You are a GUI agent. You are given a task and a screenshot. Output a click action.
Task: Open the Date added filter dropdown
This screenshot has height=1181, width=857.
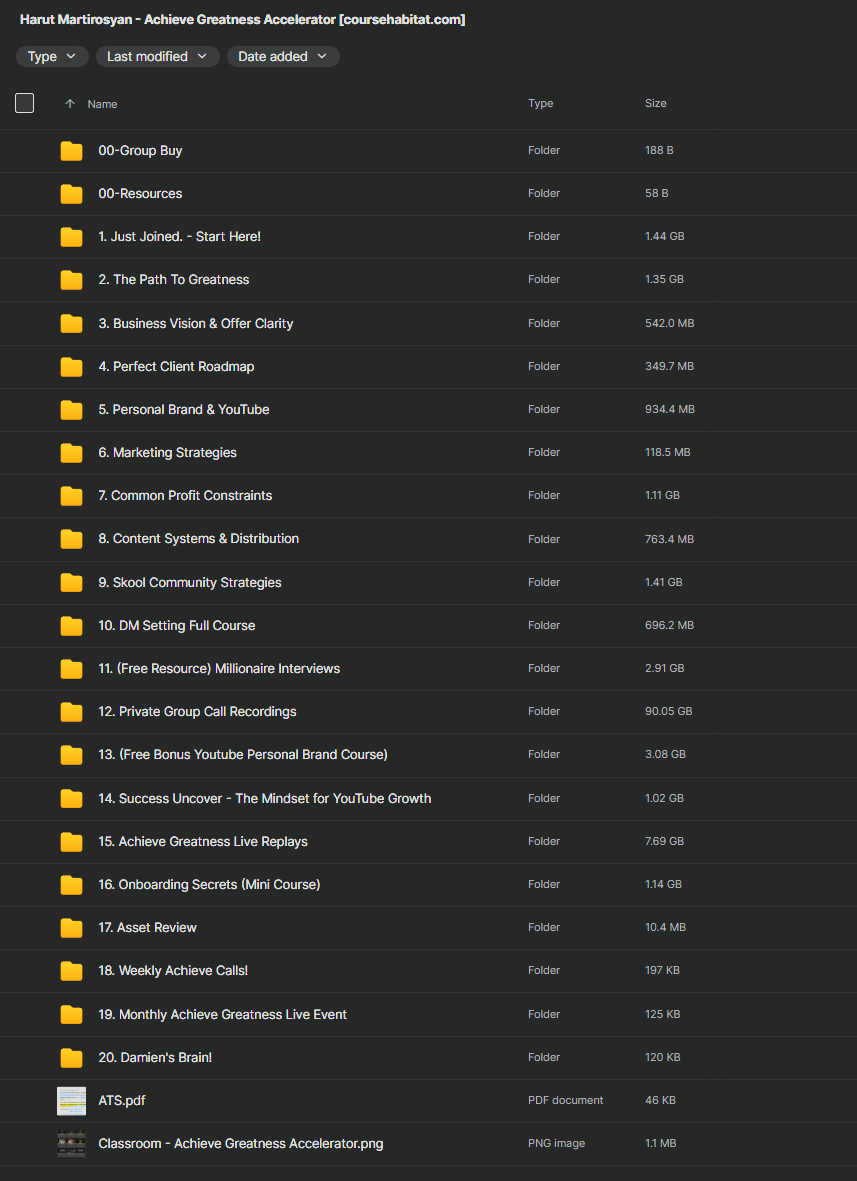coord(283,57)
